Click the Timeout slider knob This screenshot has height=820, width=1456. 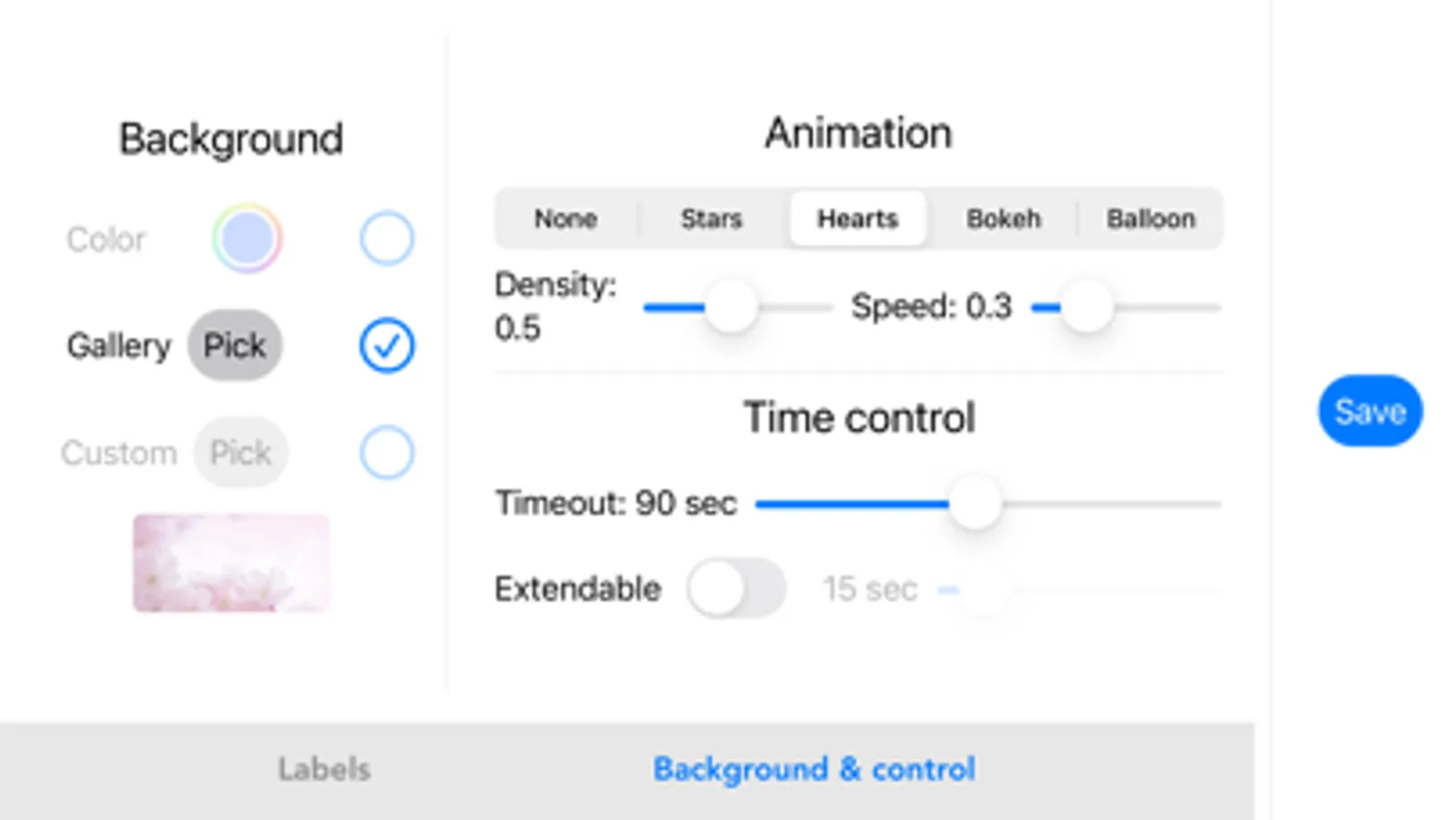pyautogui.click(x=974, y=503)
